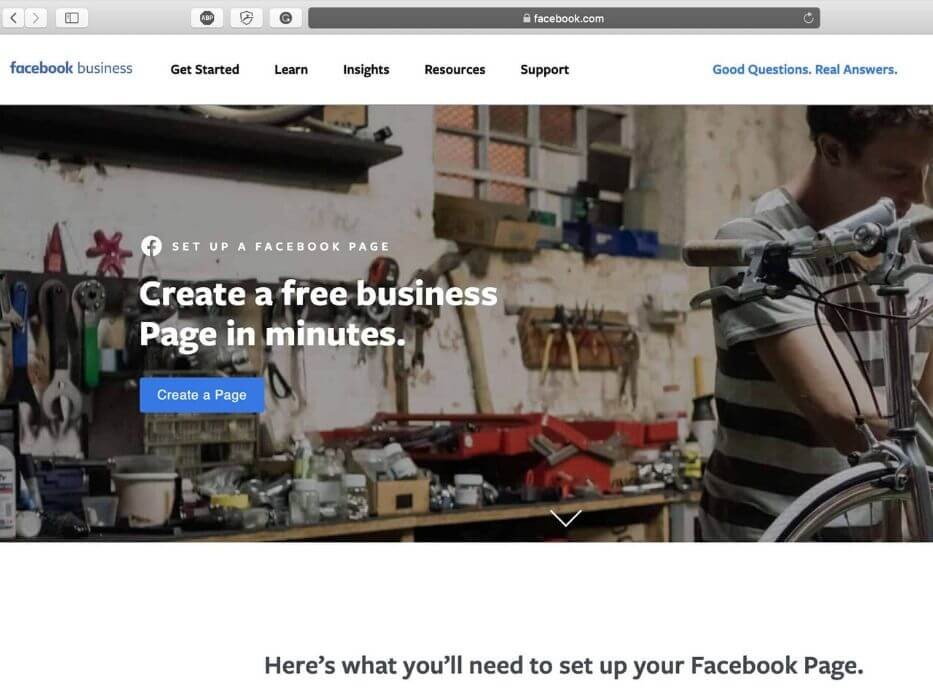Viewport: 933px width, 699px height.
Task: Open the round G extension icon
Action: 286,18
